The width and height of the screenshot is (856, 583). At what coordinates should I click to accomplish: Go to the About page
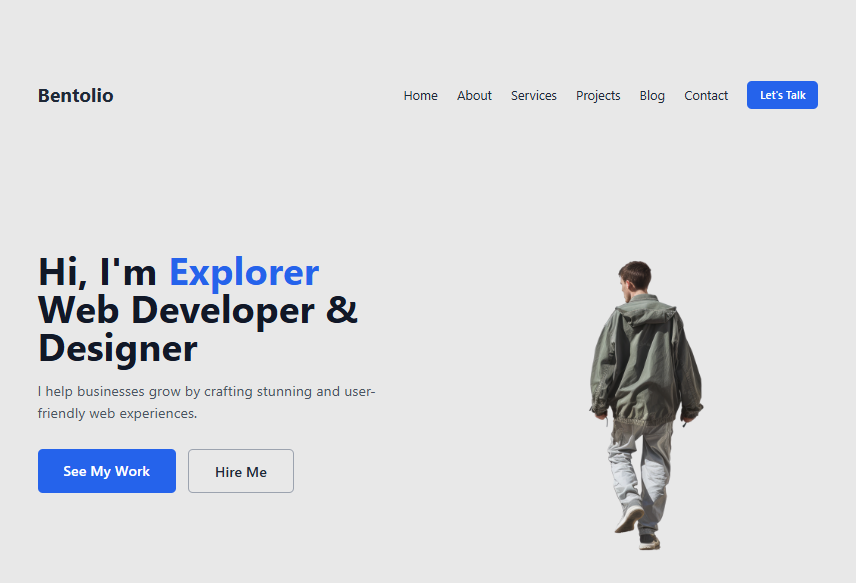[x=474, y=96]
